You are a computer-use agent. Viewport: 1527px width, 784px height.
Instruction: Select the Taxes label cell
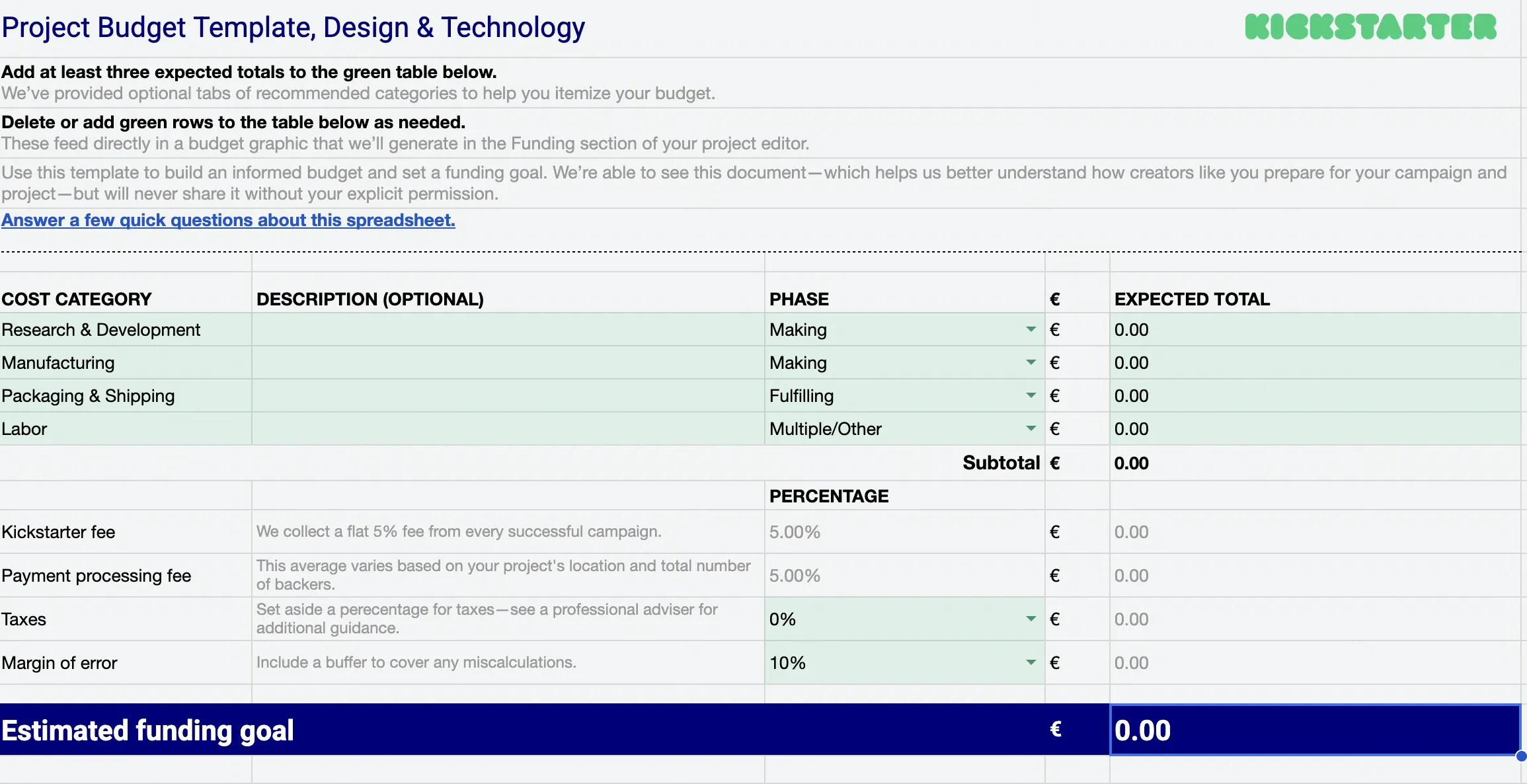(126, 619)
